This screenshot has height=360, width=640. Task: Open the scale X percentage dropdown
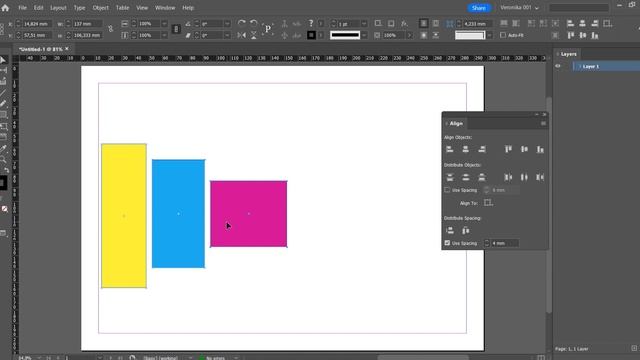click(x=164, y=24)
